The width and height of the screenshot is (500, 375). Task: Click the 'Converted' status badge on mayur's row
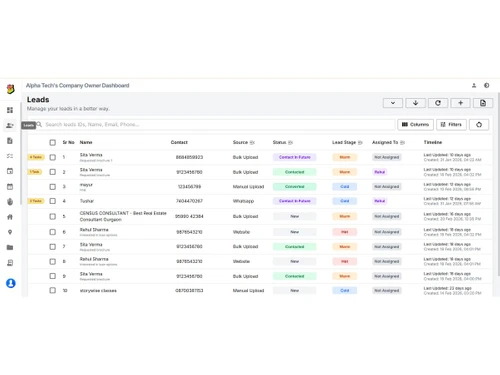[294, 187]
